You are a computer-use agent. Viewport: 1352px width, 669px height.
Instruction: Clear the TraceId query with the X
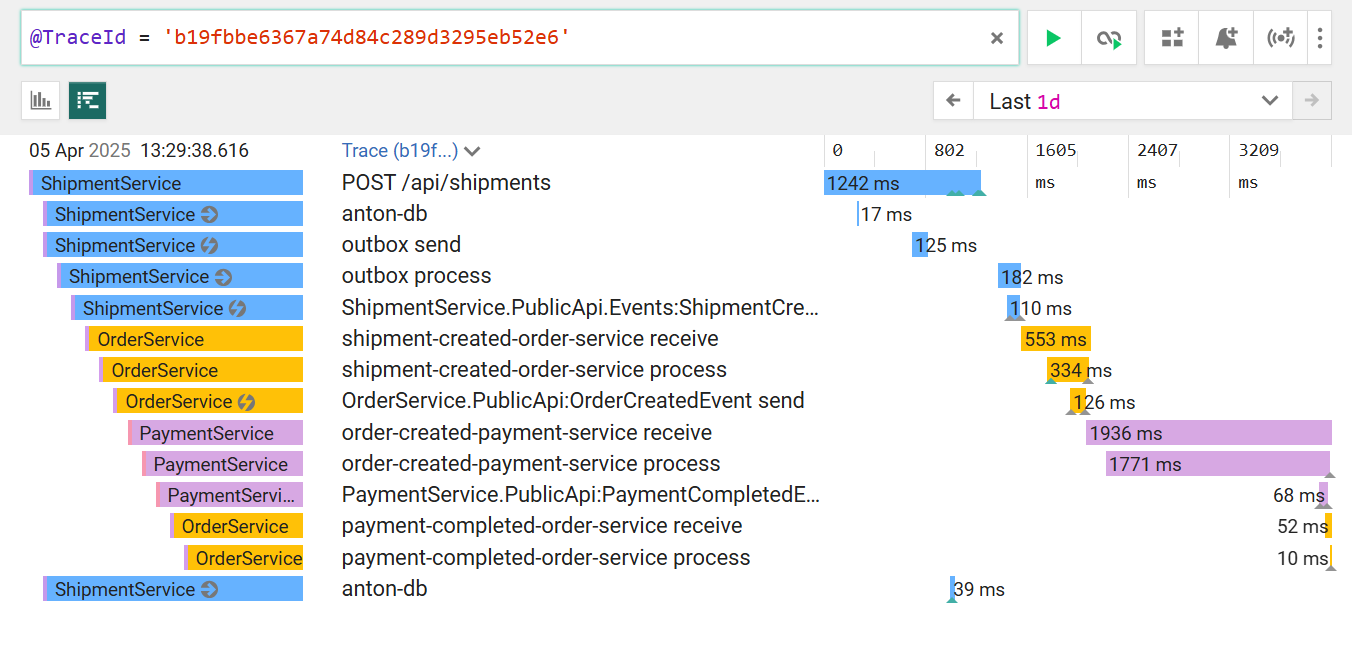(997, 38)
